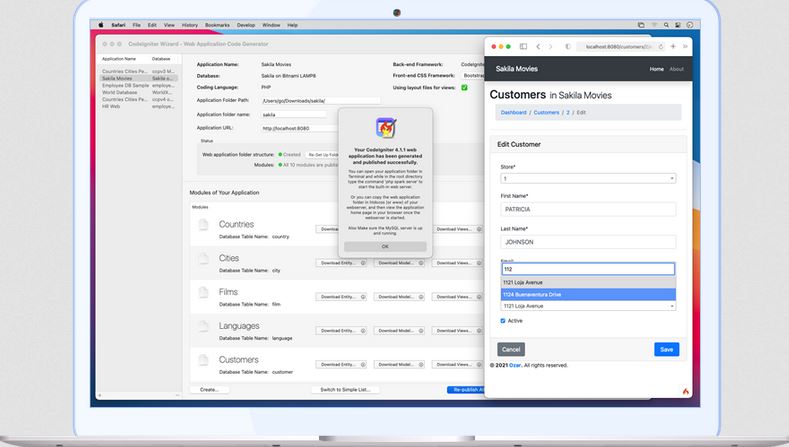Open a new tab with plus icon
Screen dimensions: 789x447
pyautogui.click(x=673, y=46)
